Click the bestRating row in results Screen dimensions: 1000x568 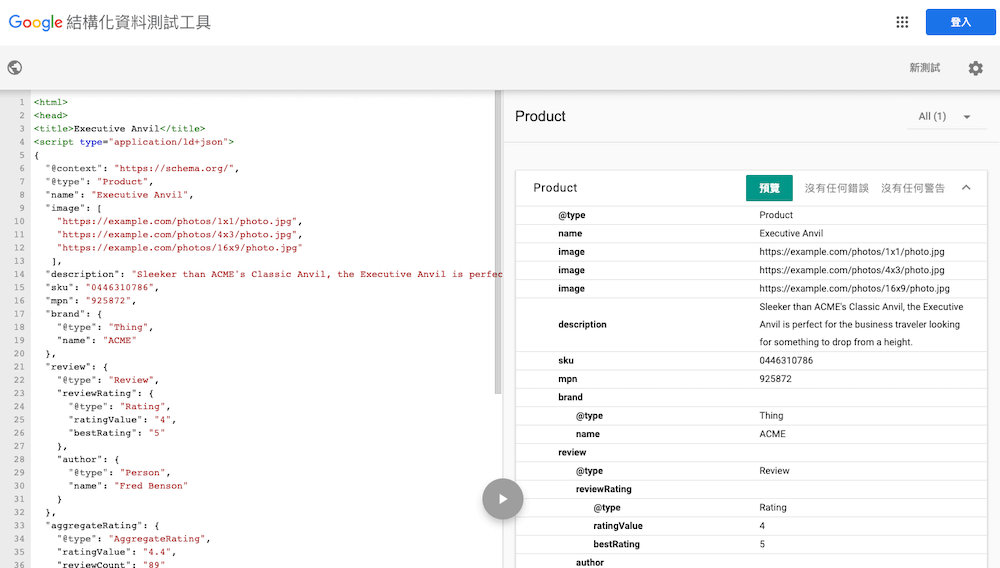(x=751, y=544)
